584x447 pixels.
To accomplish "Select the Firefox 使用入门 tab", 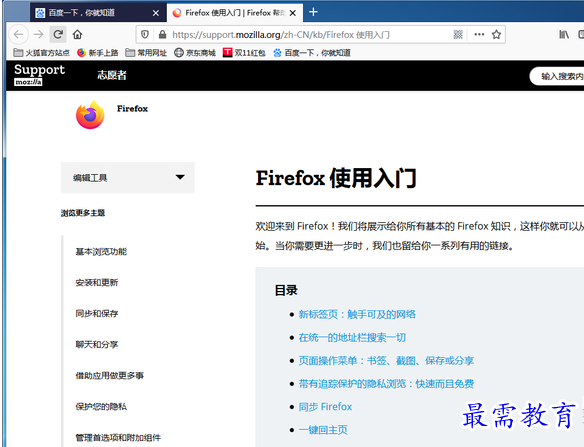I will [235, 13].
